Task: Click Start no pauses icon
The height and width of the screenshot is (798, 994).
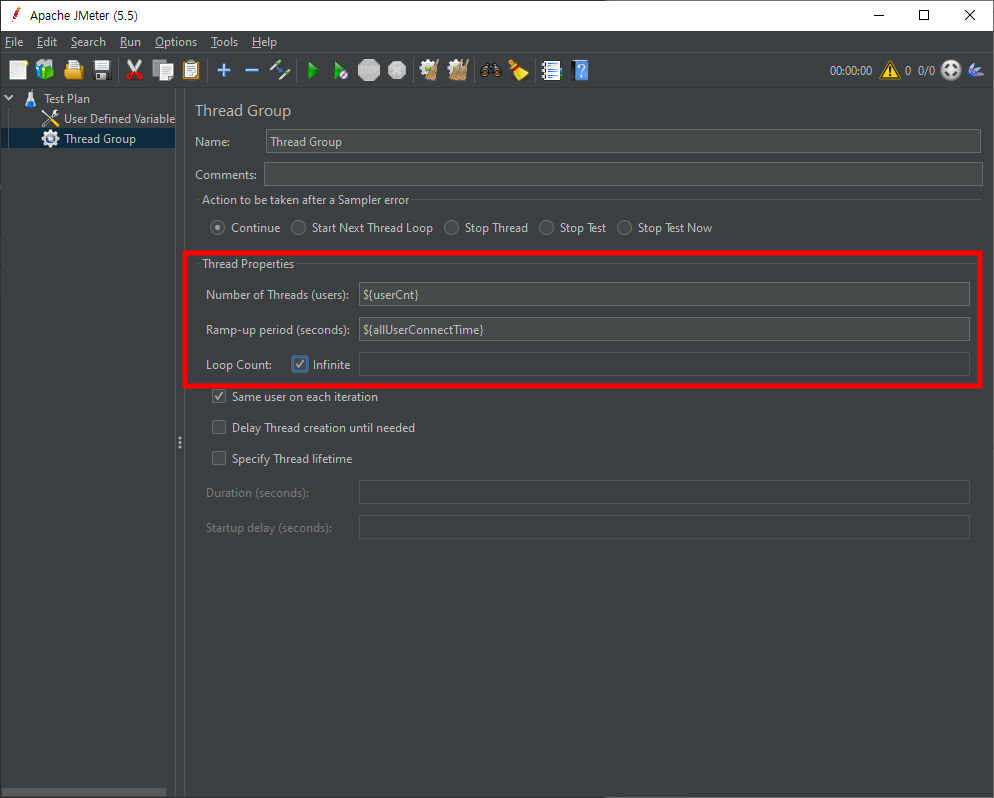Action: pos(340,70)
